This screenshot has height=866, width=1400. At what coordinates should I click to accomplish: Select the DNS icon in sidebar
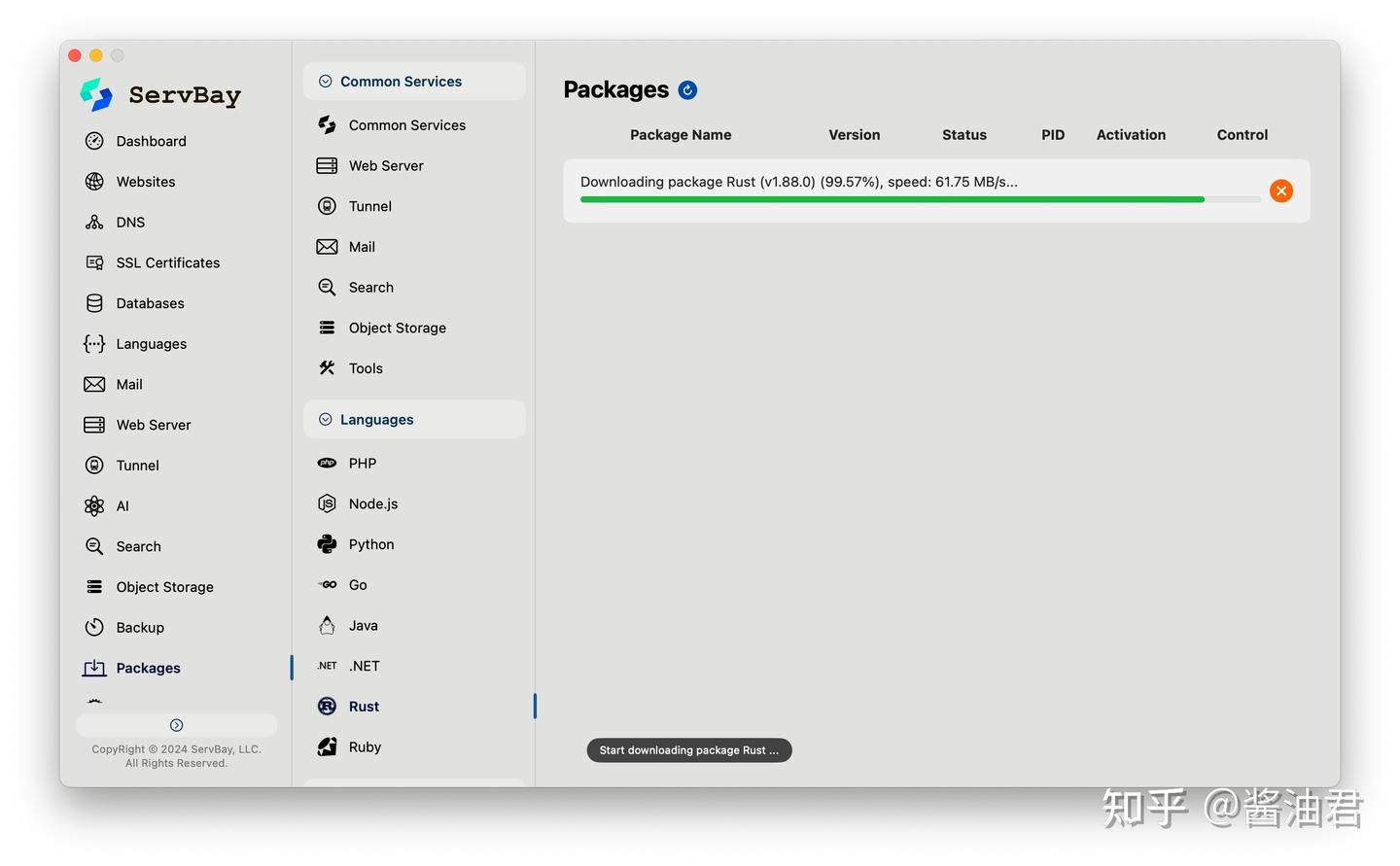point(94,223)
